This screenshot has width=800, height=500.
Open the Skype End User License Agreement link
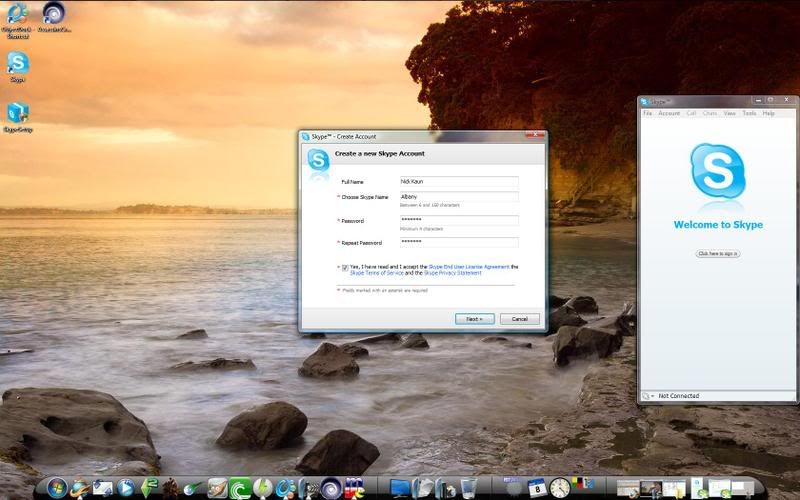click(468, 267)
